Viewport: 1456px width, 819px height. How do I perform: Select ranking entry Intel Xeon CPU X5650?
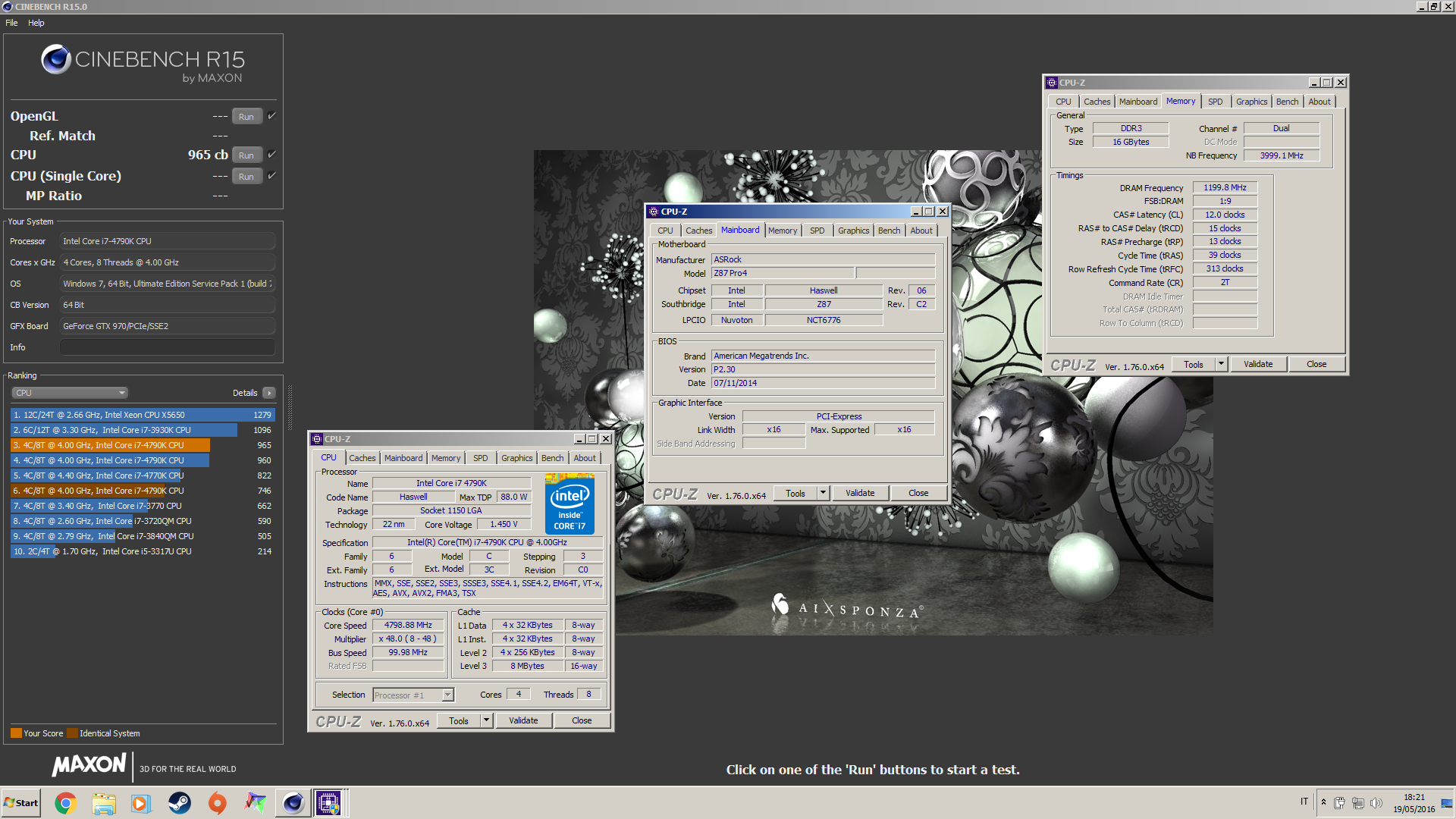(143, 415)
